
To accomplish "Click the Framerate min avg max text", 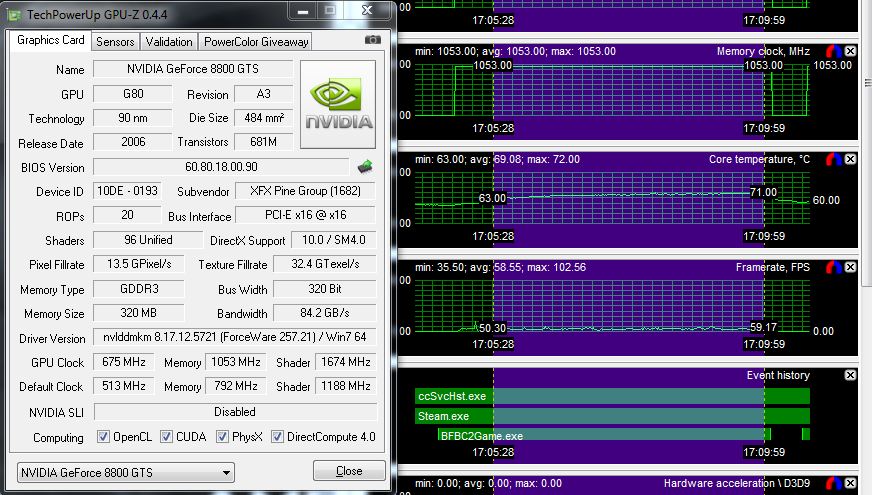I will tap(500, 267).
